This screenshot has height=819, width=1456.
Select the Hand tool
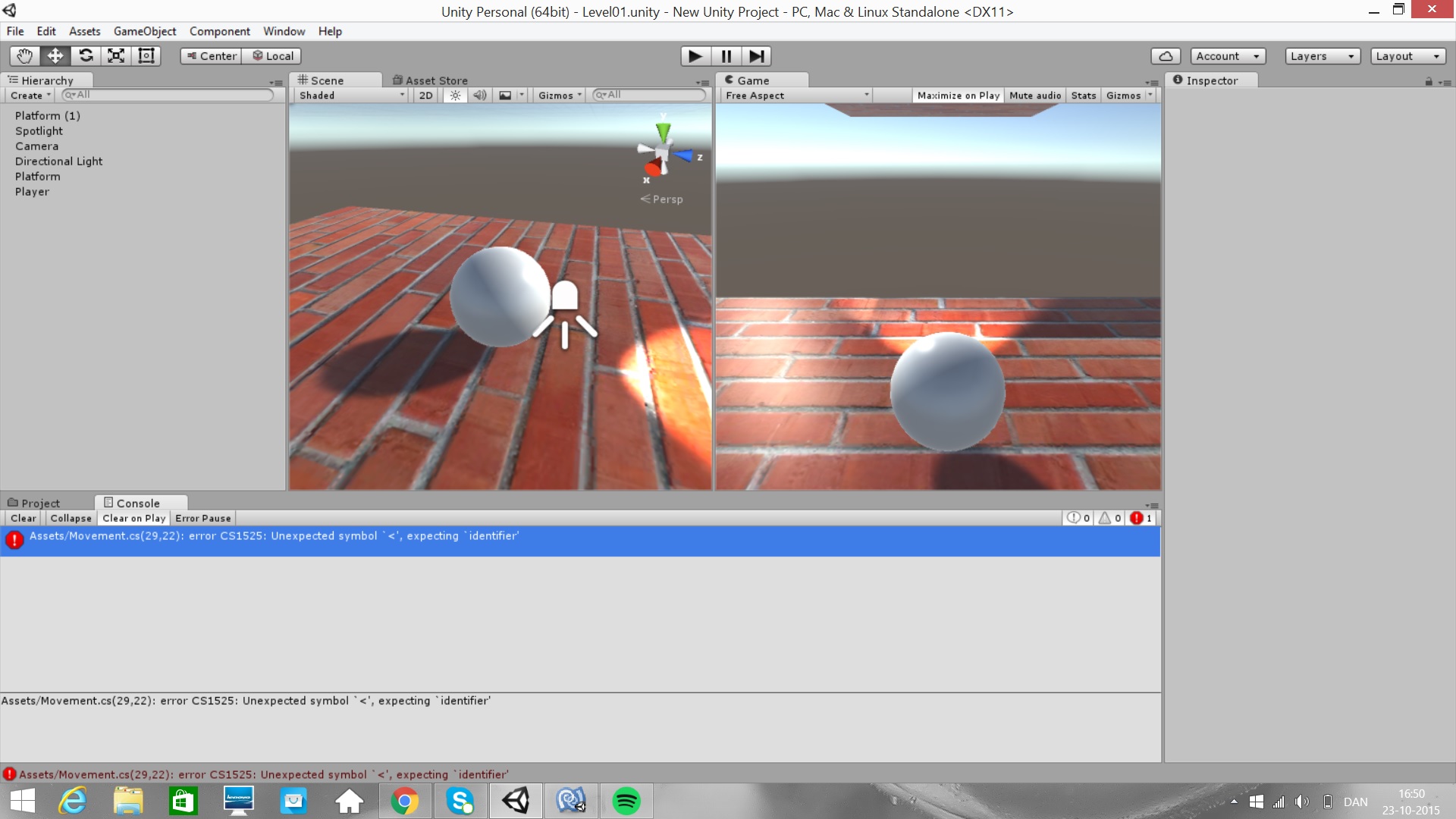pyautogui.click(x=25, y=56)
